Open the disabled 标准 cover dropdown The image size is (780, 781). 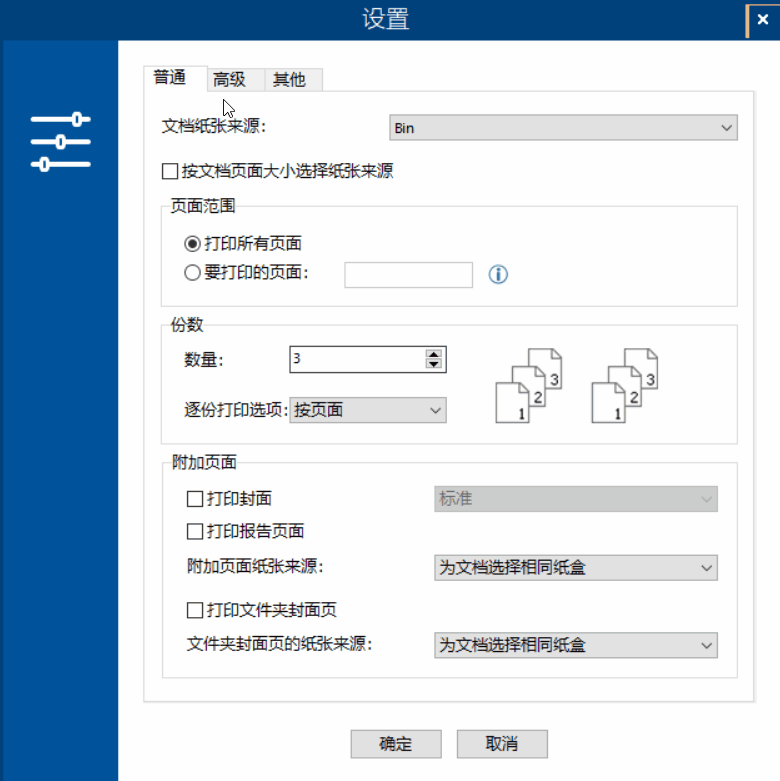576,499
